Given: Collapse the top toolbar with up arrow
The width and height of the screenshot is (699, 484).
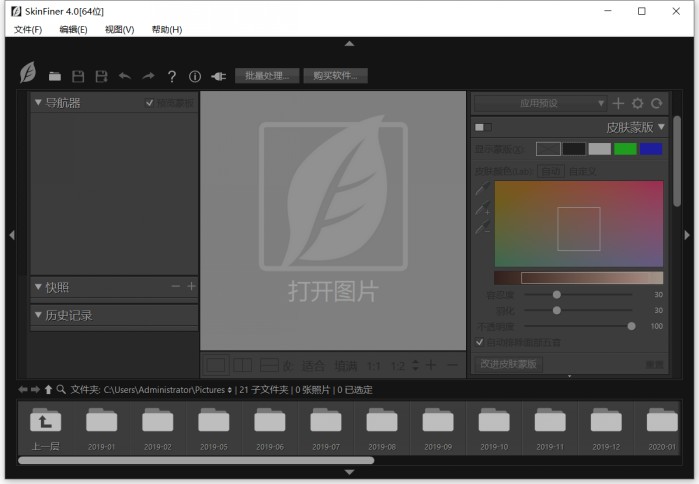Looking at the screenshot, I should click(x=350, y=44).
